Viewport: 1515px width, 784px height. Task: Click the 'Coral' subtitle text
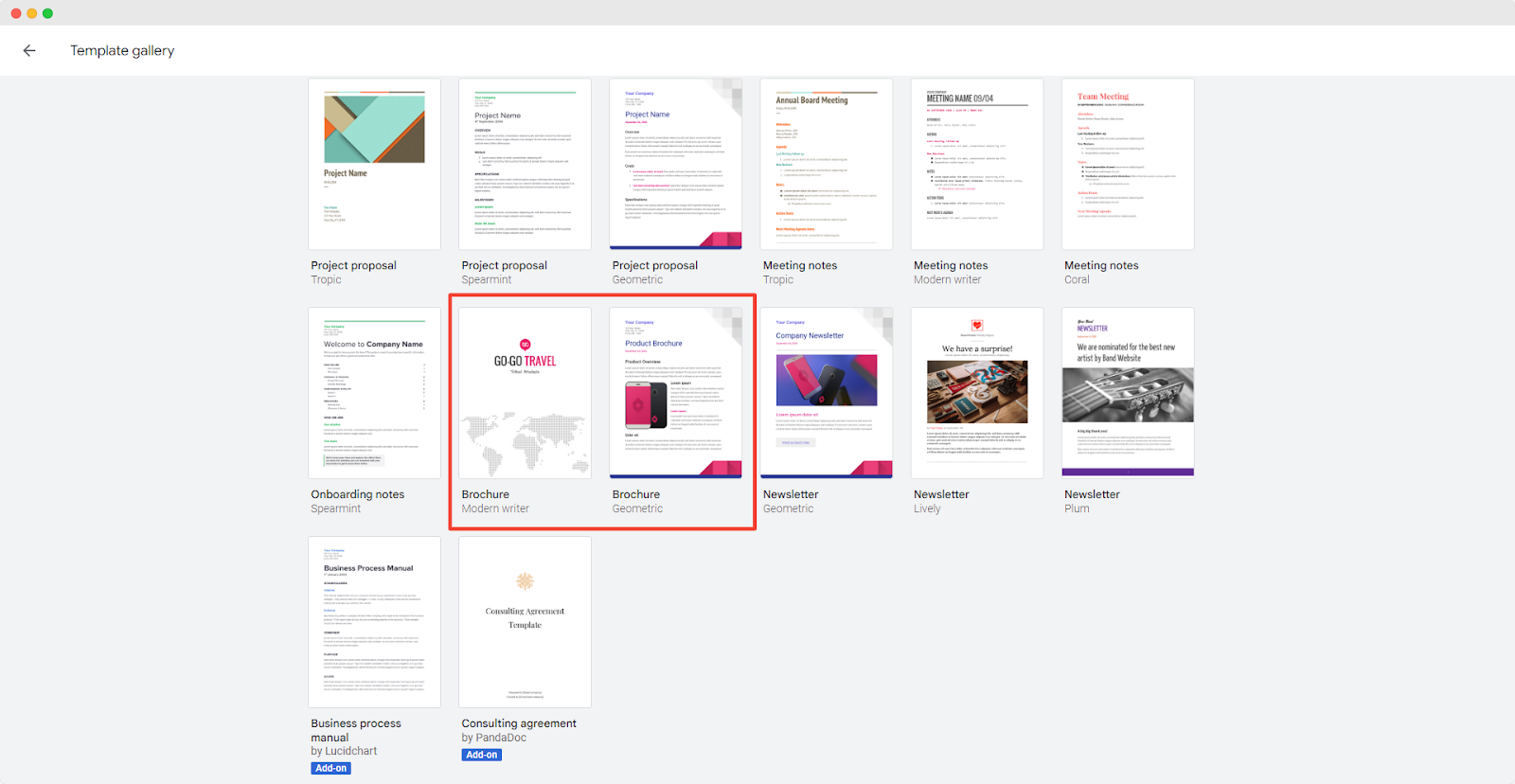1077,279
